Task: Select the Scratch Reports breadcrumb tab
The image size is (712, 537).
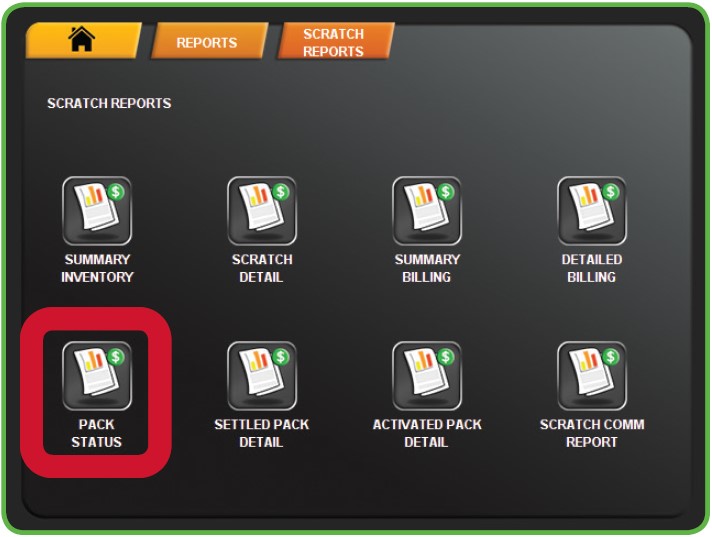Action: click(x=336, y=42)
